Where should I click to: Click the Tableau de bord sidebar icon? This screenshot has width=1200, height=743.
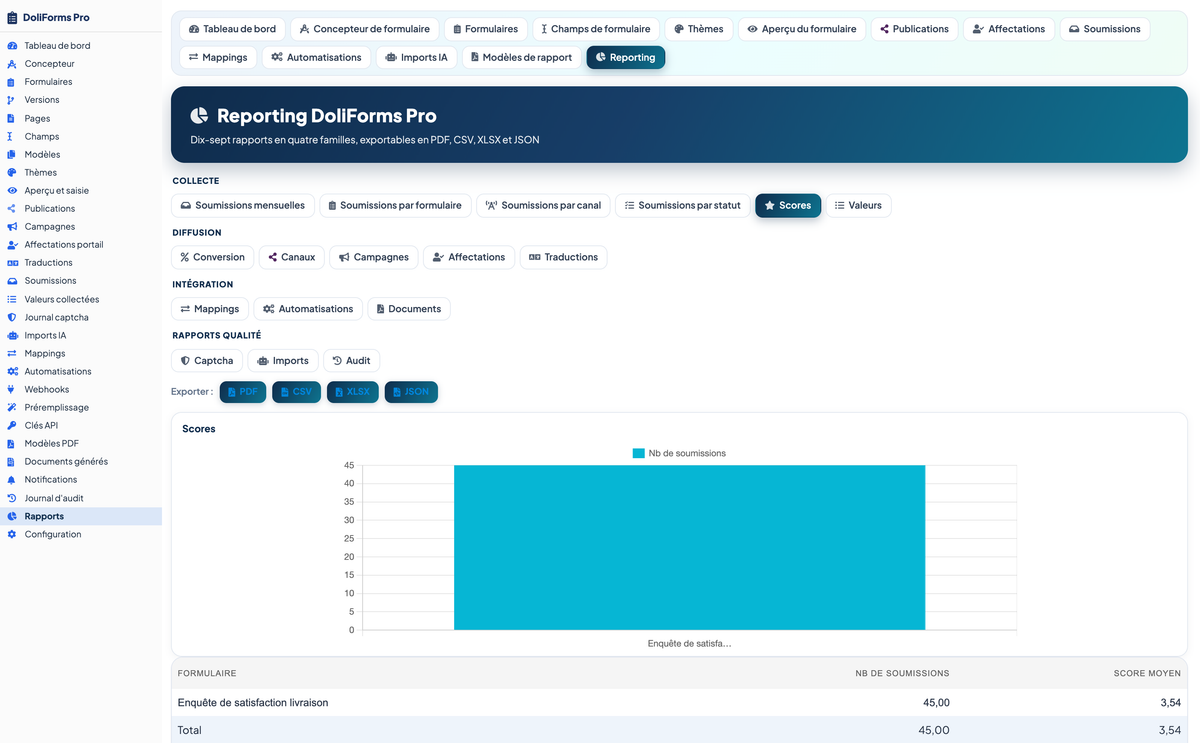click(x=12, y=46)
